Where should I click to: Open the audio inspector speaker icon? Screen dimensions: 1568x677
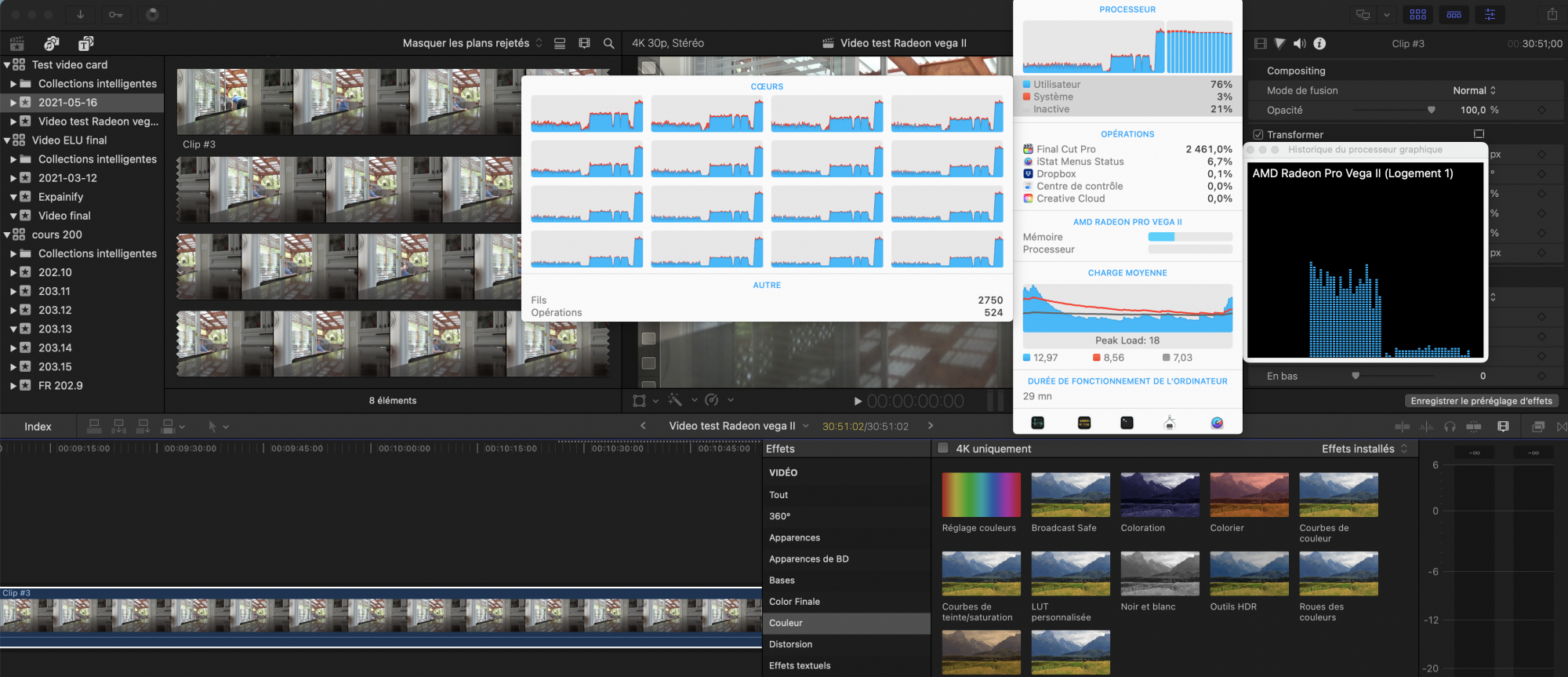coord(1299,43)
